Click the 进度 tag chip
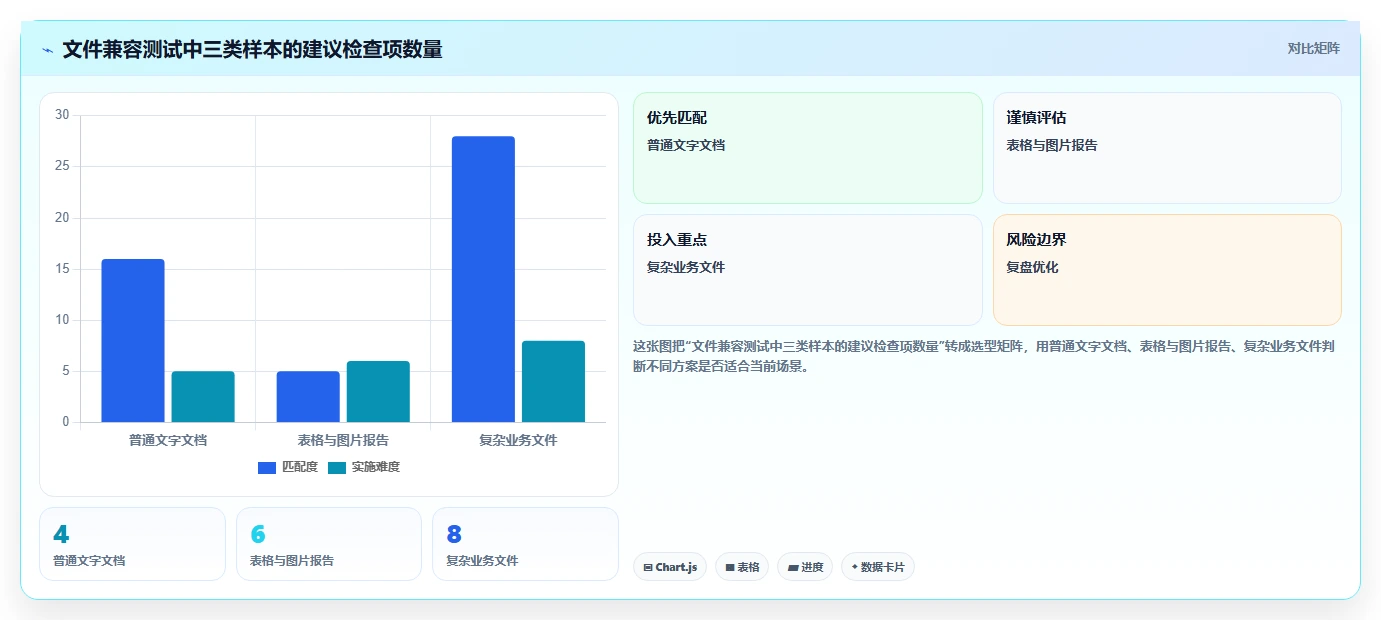Screen dimensions: 1381x620 coord(805,567)
